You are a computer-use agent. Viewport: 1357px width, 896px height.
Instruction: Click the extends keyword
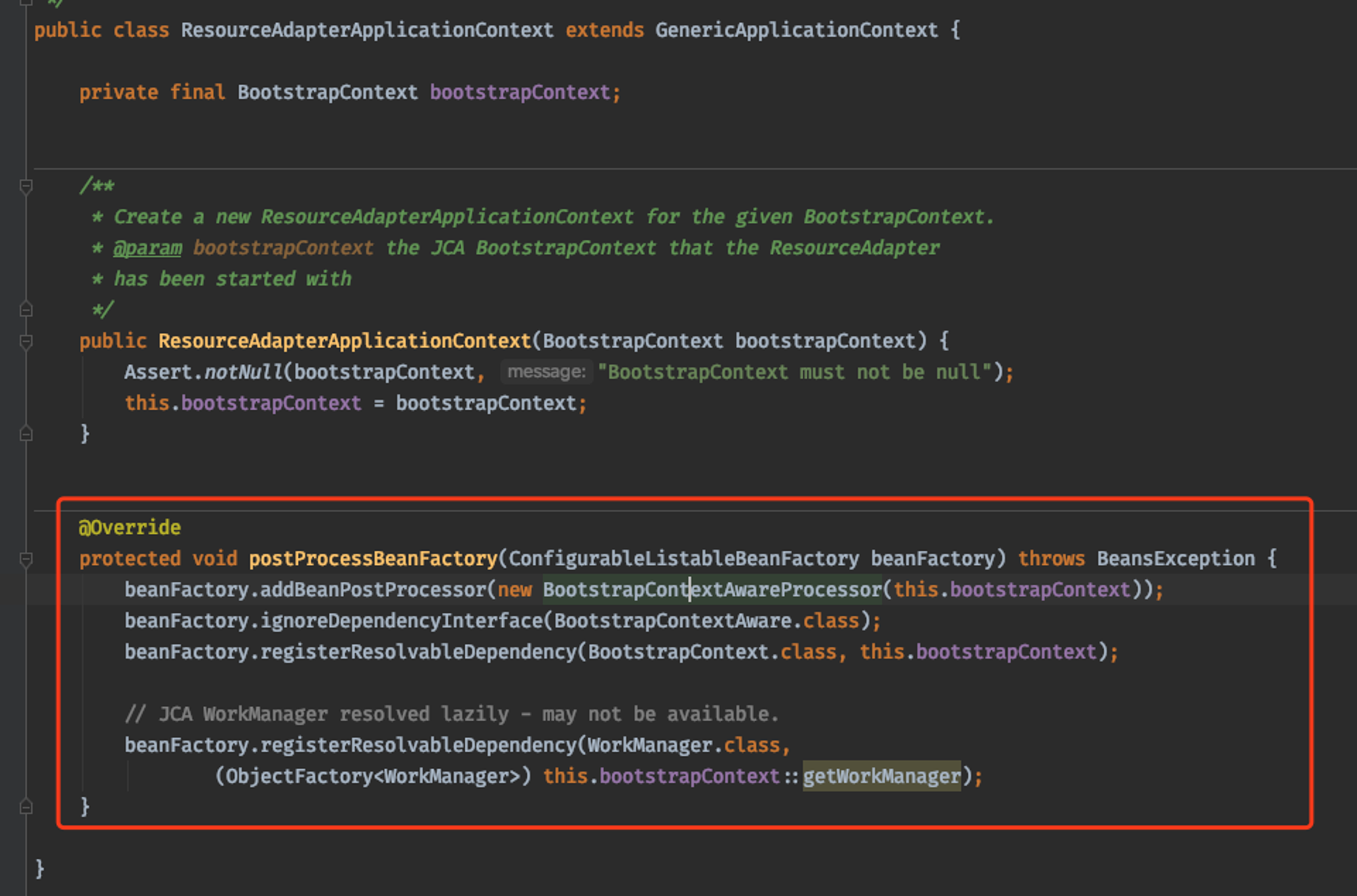(605, 31)
